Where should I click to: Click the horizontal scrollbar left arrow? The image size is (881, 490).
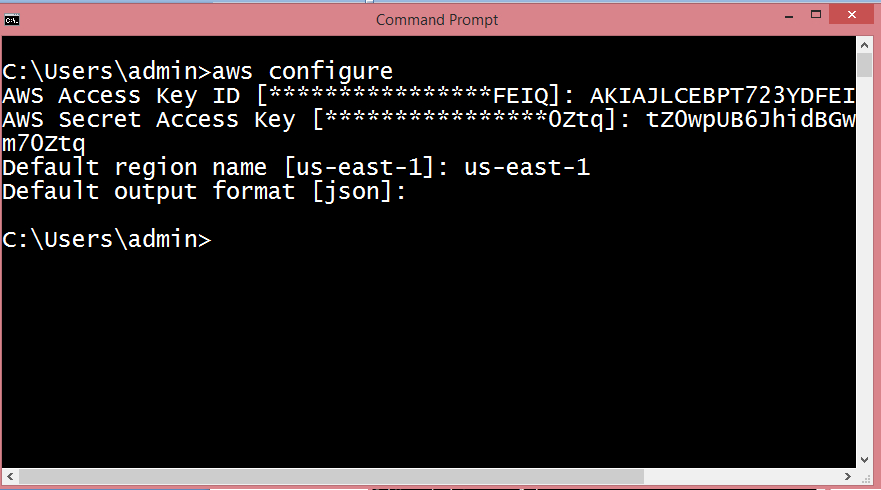tap(10, 477)
